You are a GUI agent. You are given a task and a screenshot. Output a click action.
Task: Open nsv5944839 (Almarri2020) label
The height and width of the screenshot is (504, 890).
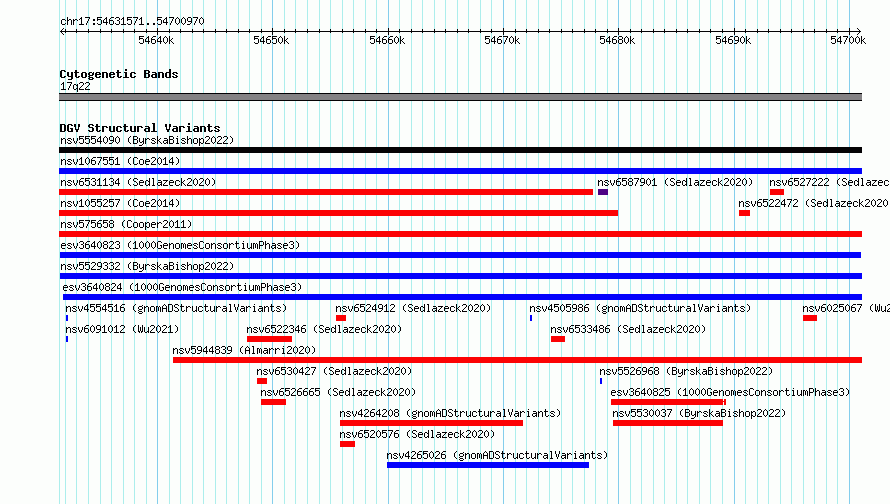(244, 350)
